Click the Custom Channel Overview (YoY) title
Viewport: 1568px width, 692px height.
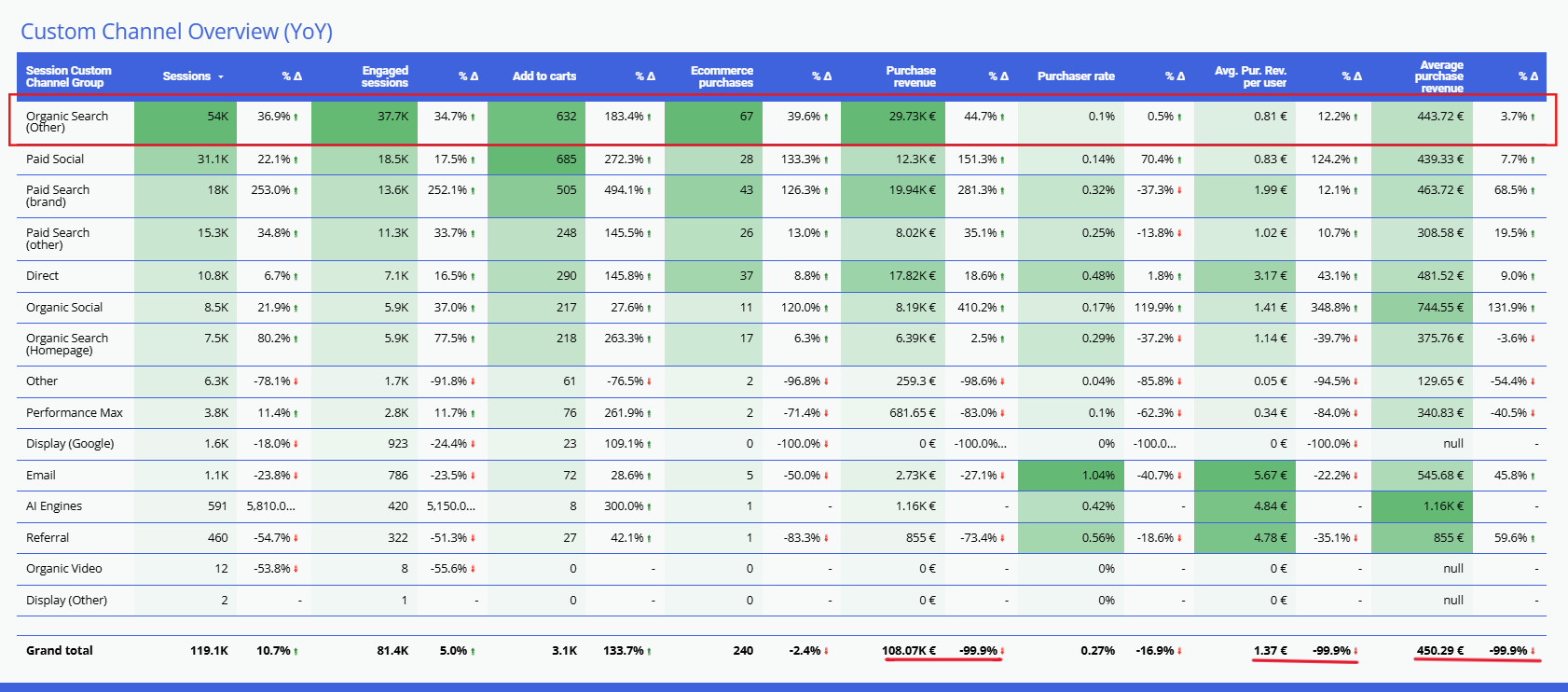[176, 32]
